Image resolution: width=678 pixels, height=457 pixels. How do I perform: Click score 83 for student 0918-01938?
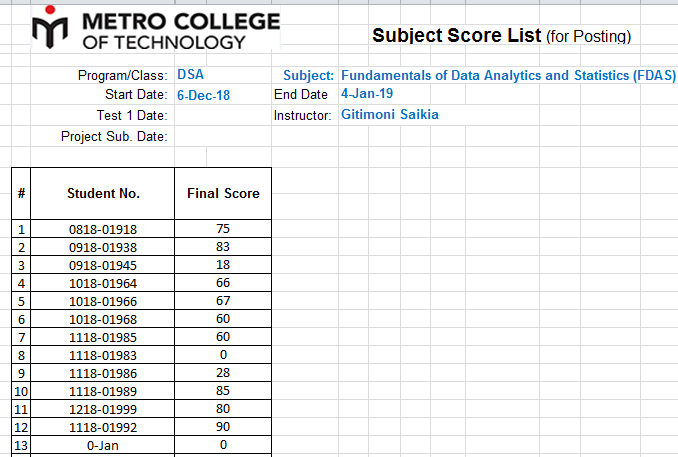(x=223, y=247)
